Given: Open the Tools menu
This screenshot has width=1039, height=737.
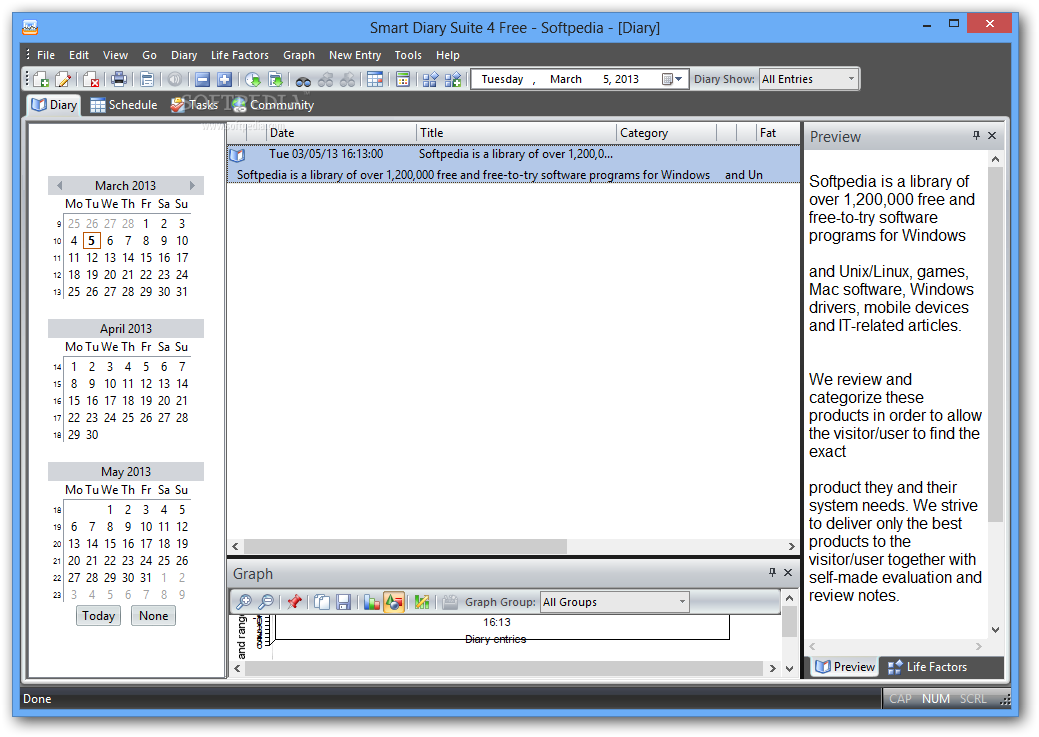Looking at the screenshot, I should 408,55.
